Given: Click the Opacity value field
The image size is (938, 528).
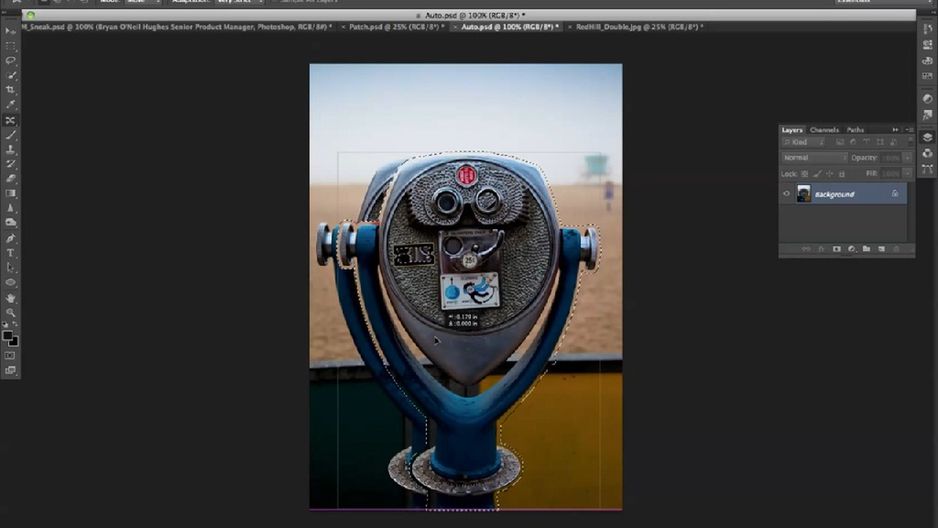Looking at the screenshot, I should coord(891,158).
